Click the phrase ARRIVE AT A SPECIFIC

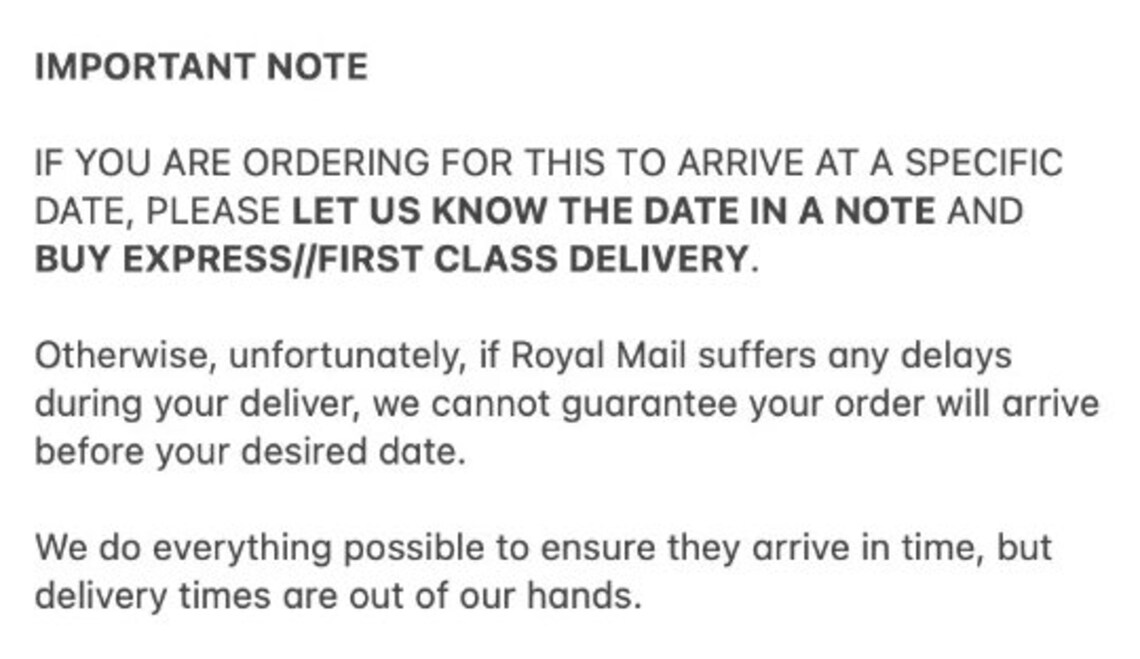coord(870,162)
